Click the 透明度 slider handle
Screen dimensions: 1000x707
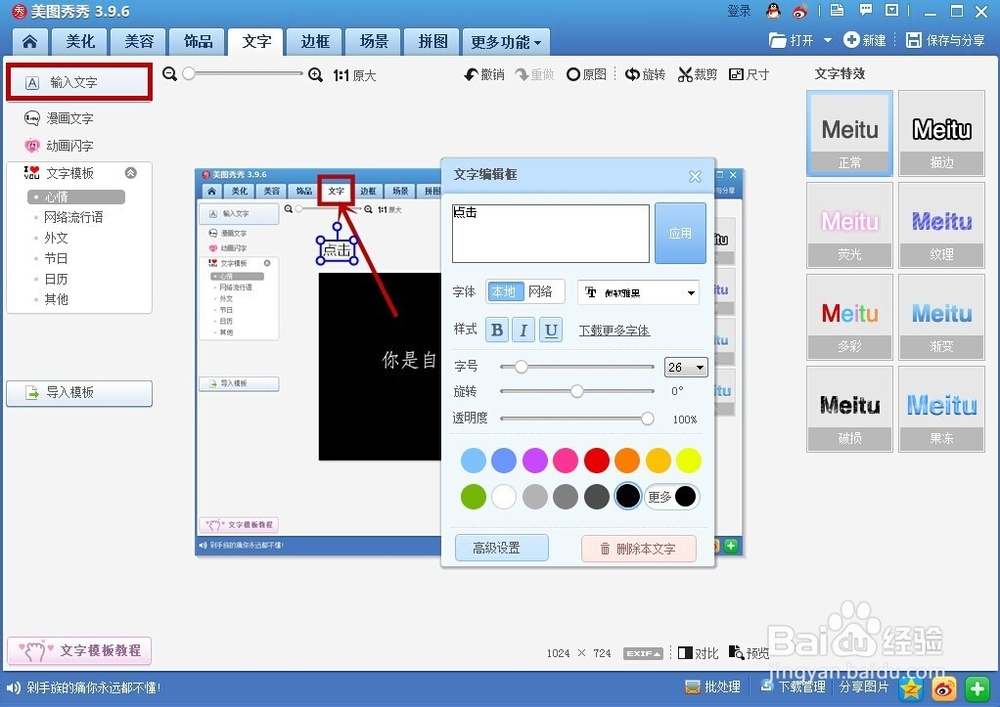(x=647, y=418)
